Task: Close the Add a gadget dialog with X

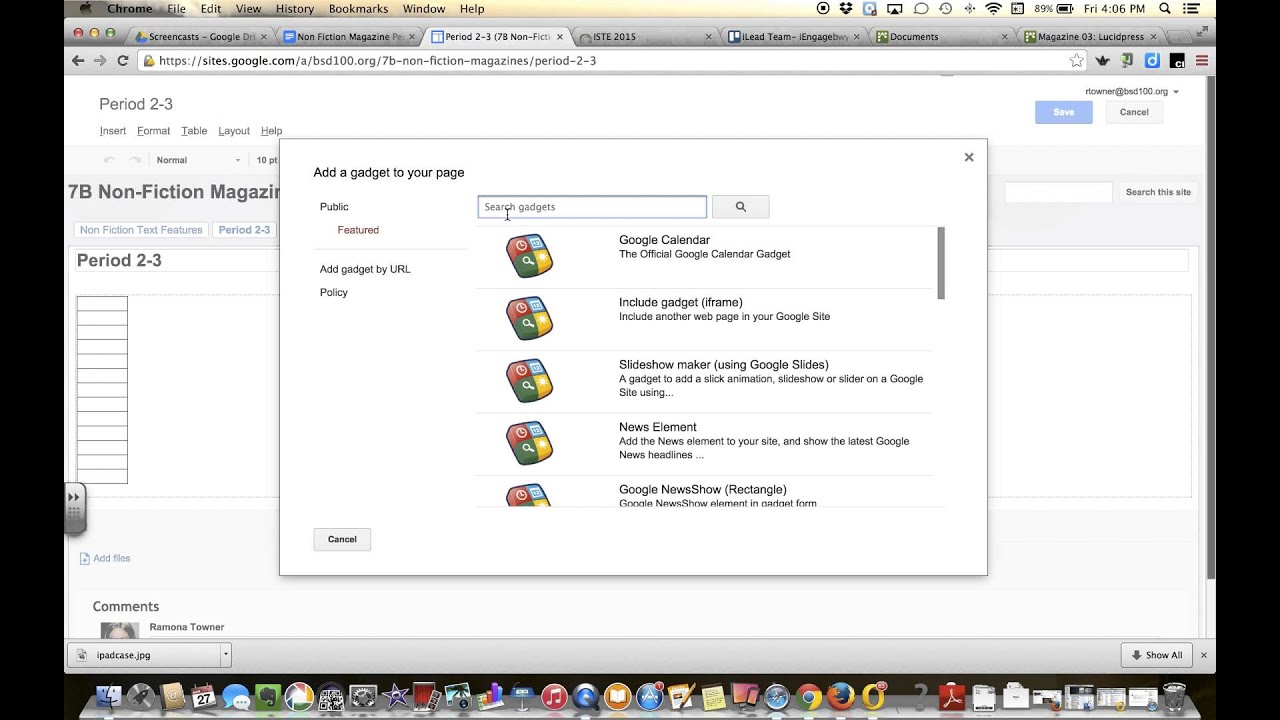Action: [968, 157]
